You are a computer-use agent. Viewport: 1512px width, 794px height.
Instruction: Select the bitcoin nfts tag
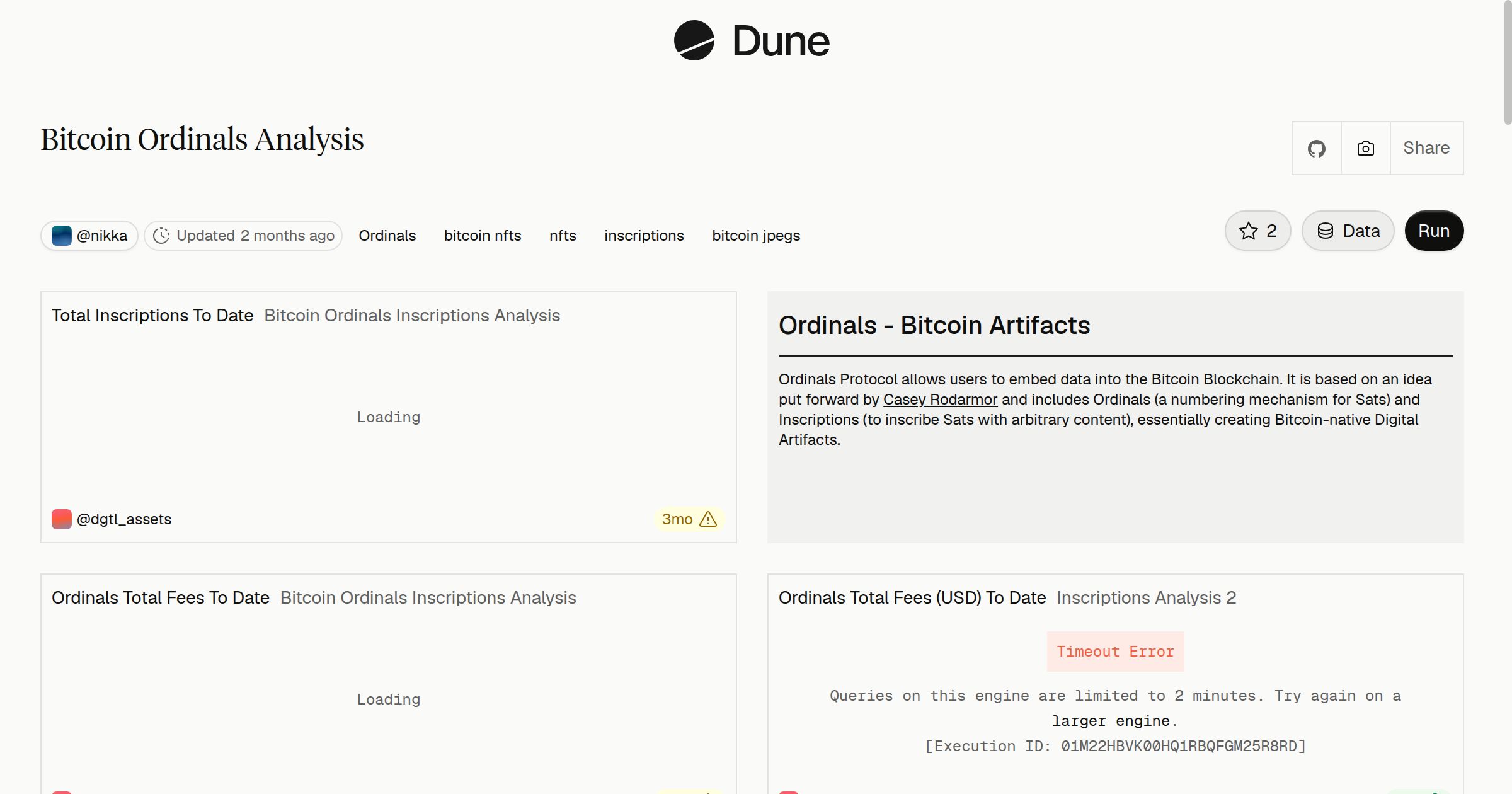click(x=483, y=236)
